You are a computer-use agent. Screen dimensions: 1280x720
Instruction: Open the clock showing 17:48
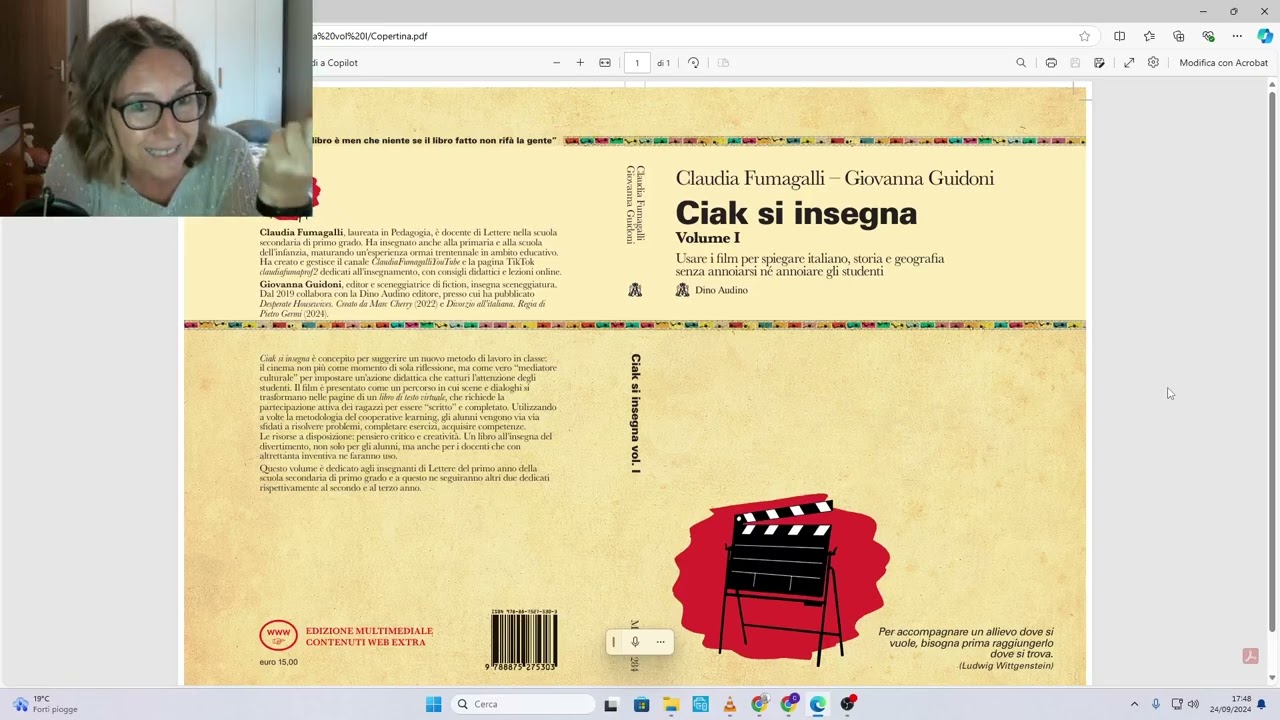click(1230, 704)
